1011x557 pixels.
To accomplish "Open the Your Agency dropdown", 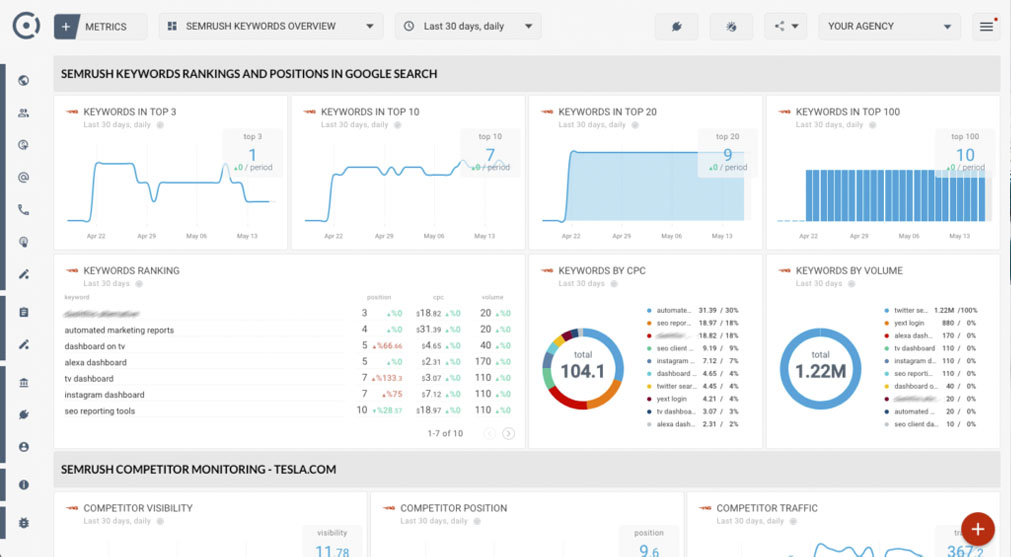I will [x=889, y=26].
